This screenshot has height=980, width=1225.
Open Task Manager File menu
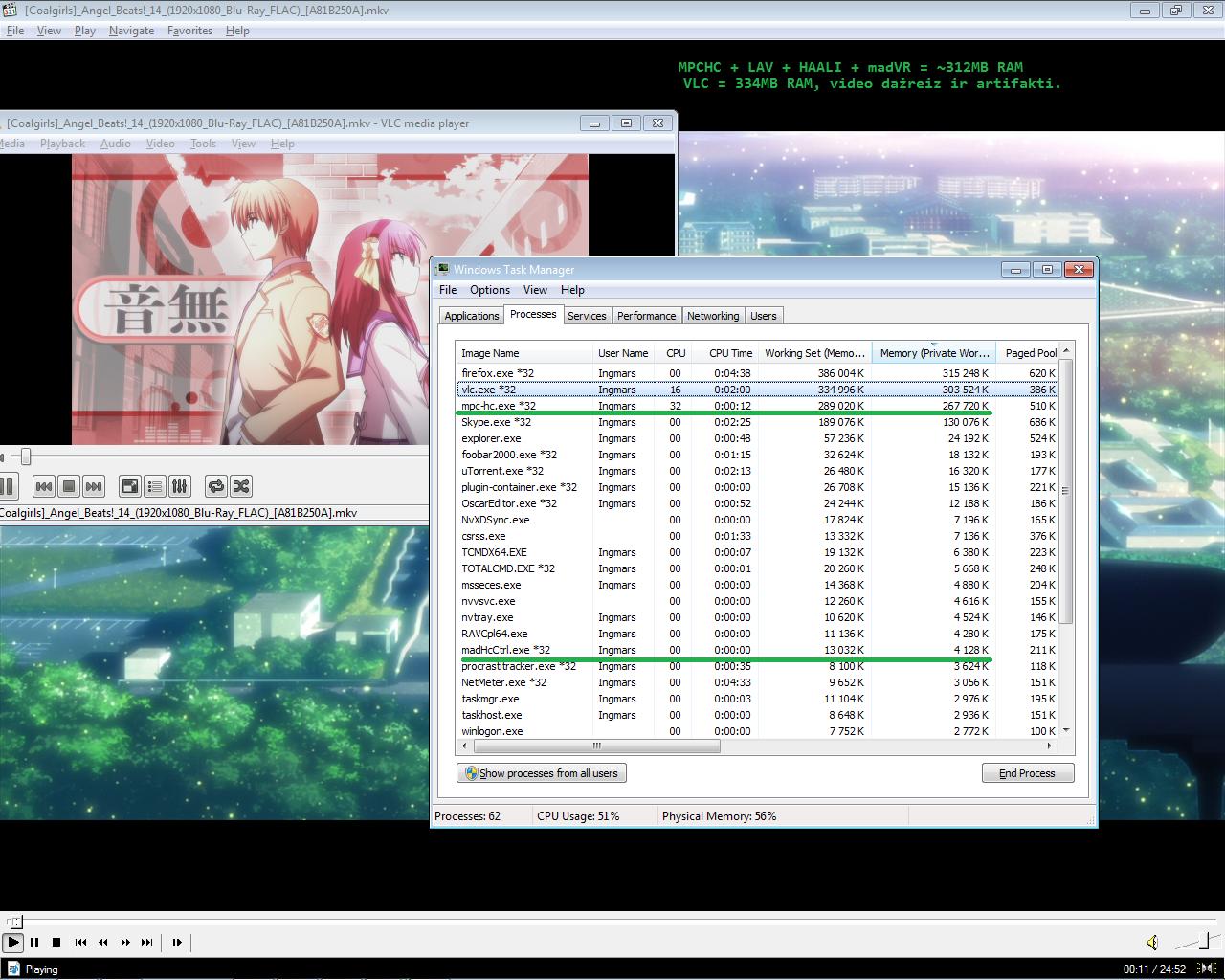[x=448, y=290]
